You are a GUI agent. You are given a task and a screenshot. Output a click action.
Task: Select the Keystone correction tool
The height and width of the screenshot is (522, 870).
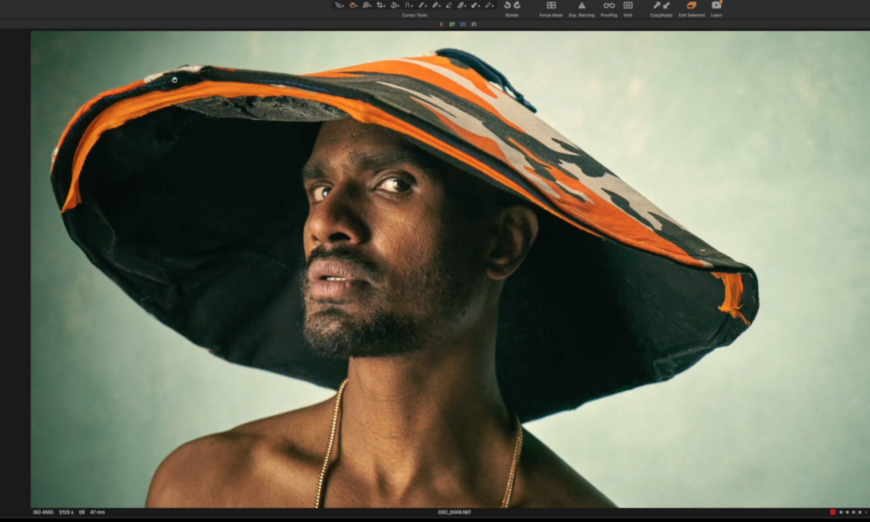coord(407,5)
